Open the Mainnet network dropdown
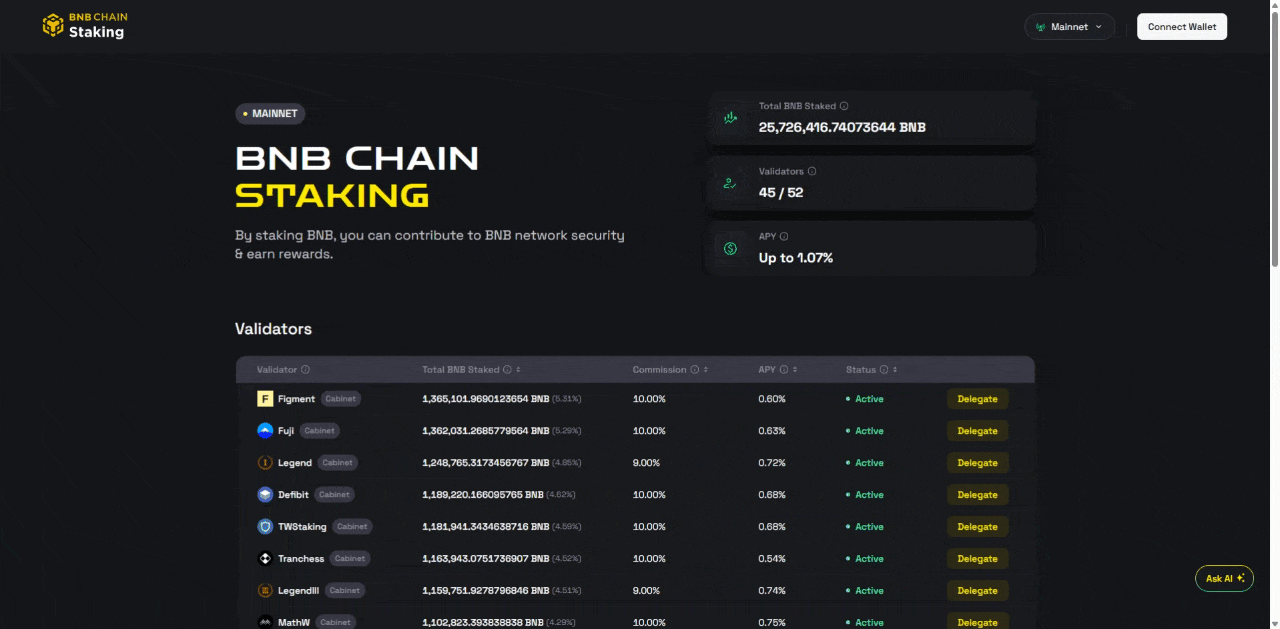 [1069, 27]
